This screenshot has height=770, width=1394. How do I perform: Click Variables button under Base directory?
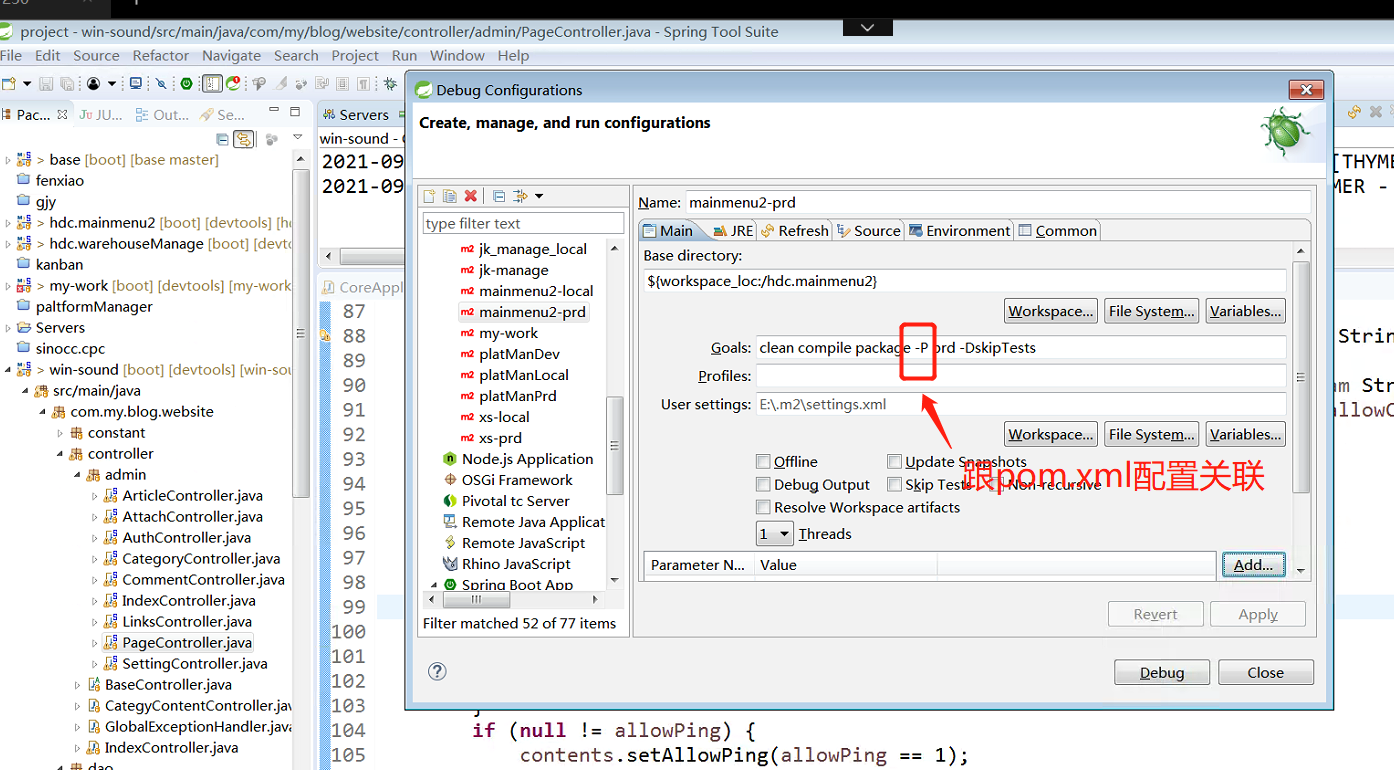pos(1245,311)
